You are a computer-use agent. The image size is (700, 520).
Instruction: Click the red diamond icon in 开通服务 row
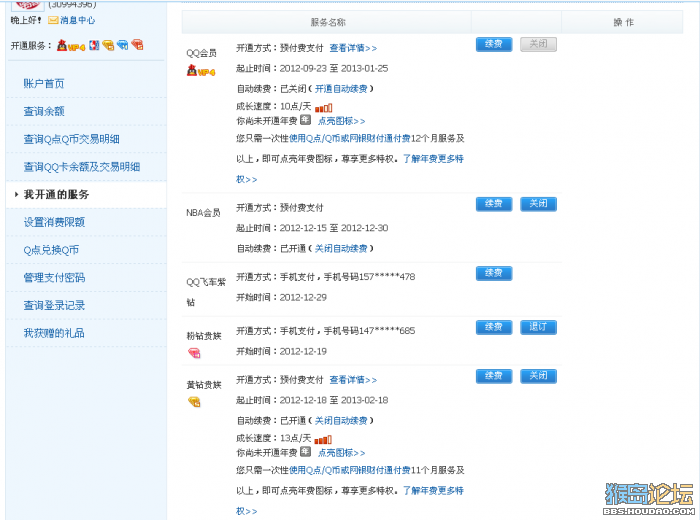click(137, 45)
